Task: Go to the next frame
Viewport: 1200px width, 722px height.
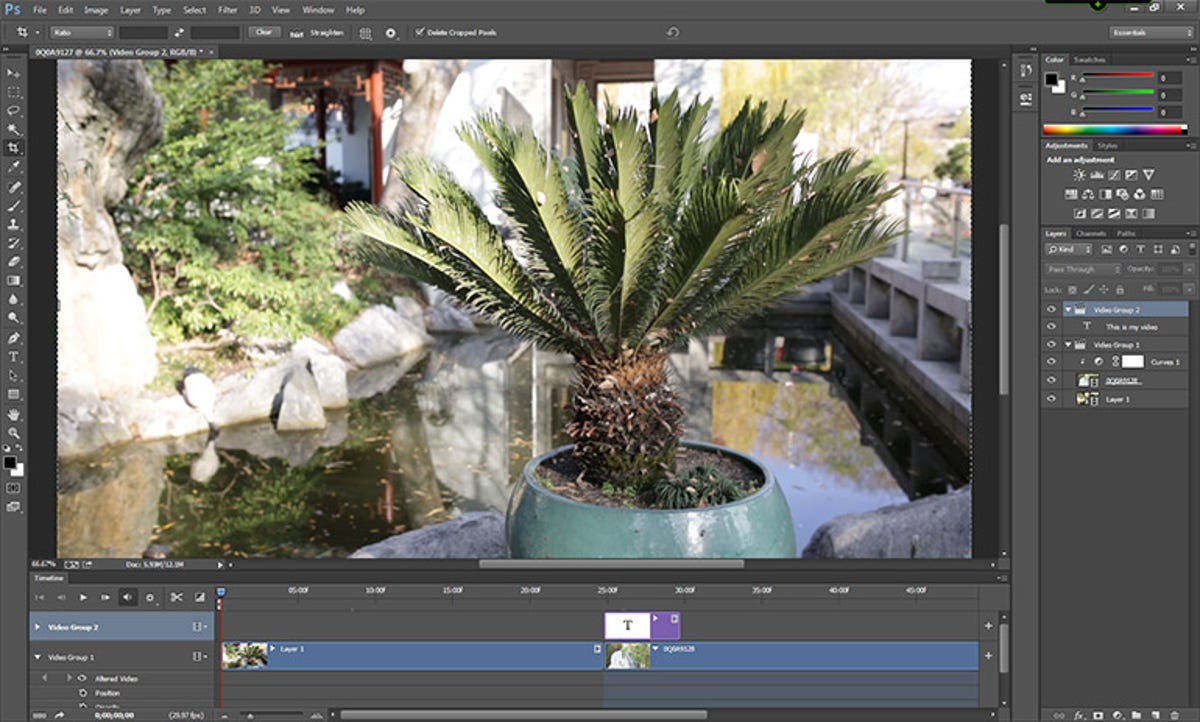Action: (105, 597)
